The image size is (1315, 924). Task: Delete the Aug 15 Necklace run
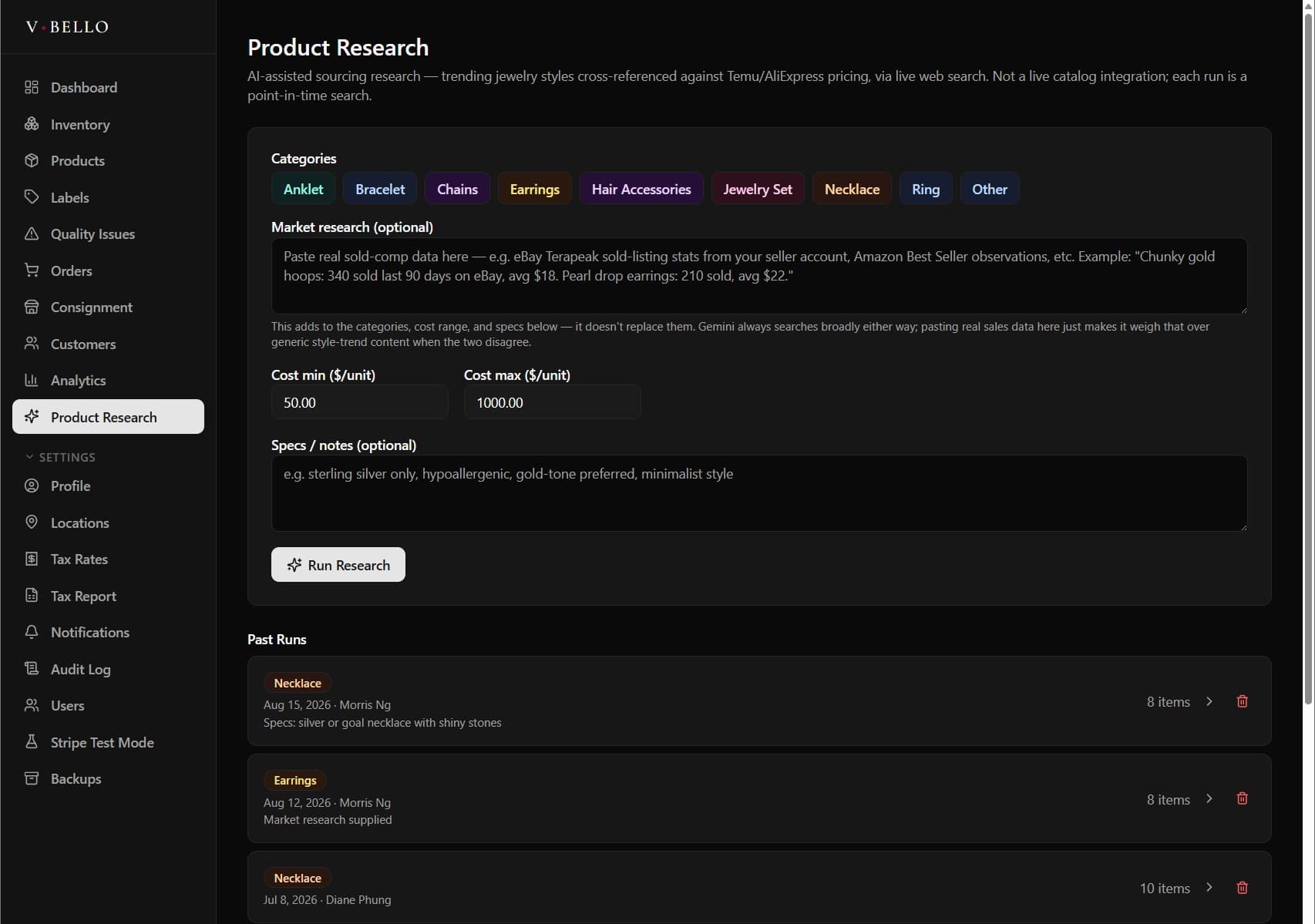[1242, 701]
